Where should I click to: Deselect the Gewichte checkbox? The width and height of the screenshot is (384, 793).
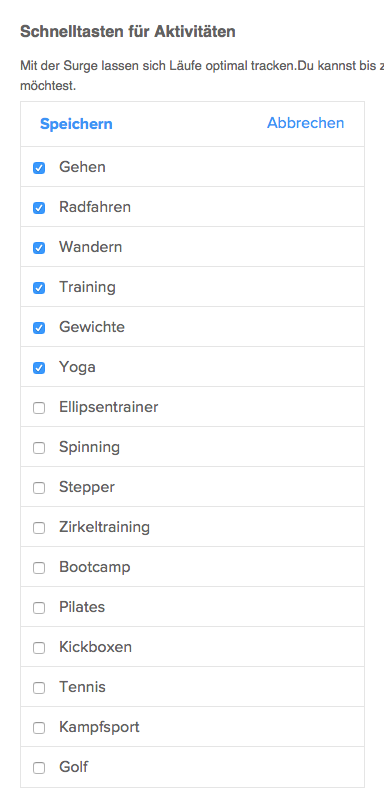[39, 328]
